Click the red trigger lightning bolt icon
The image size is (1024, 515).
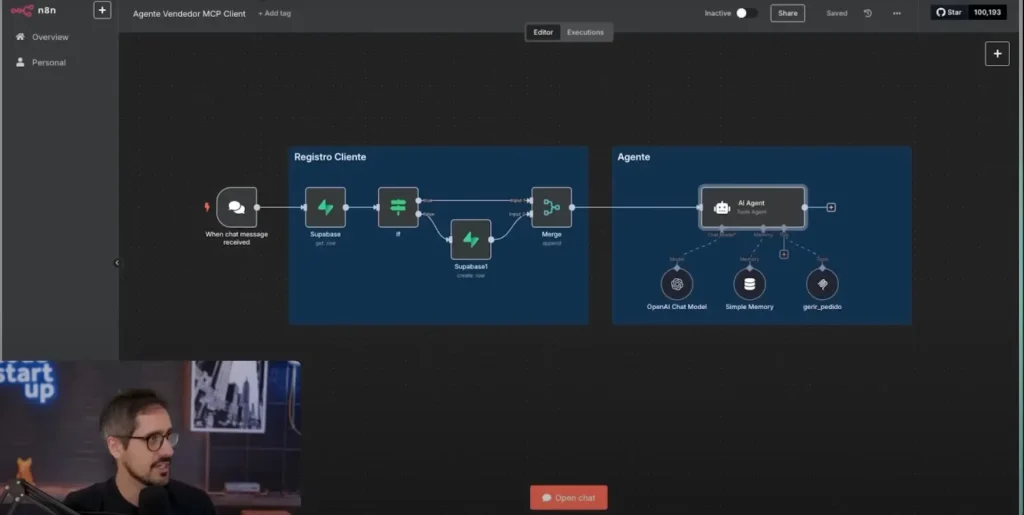coord(207,207)
